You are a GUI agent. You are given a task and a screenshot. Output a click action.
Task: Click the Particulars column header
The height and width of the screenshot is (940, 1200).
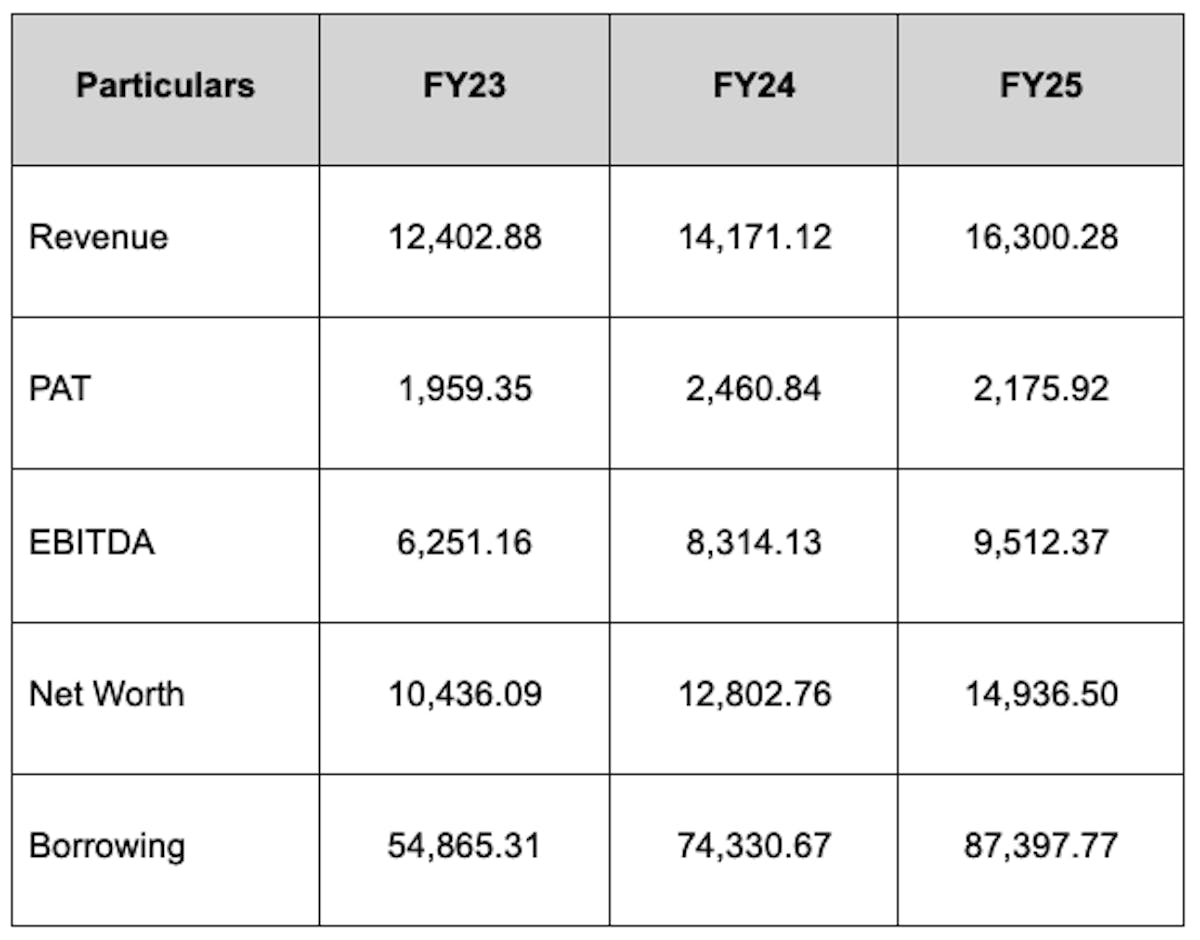pyautogui.click(x=165, y=86)
